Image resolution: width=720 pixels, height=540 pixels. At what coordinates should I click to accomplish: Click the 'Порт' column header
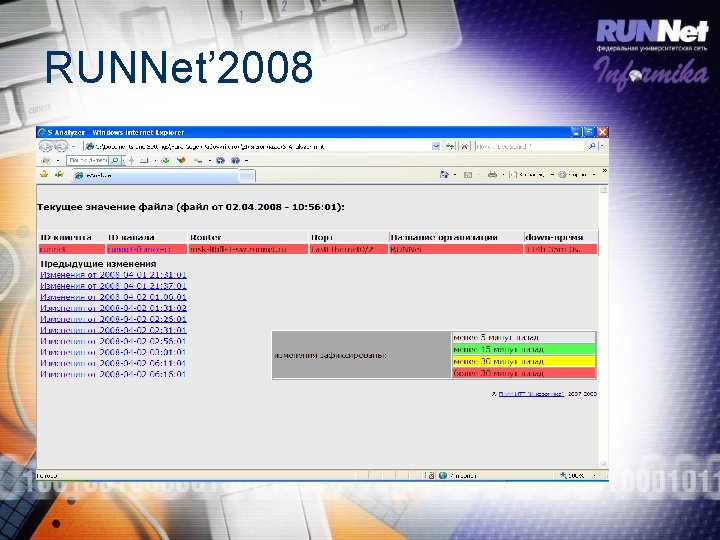(x=321, y=237)
